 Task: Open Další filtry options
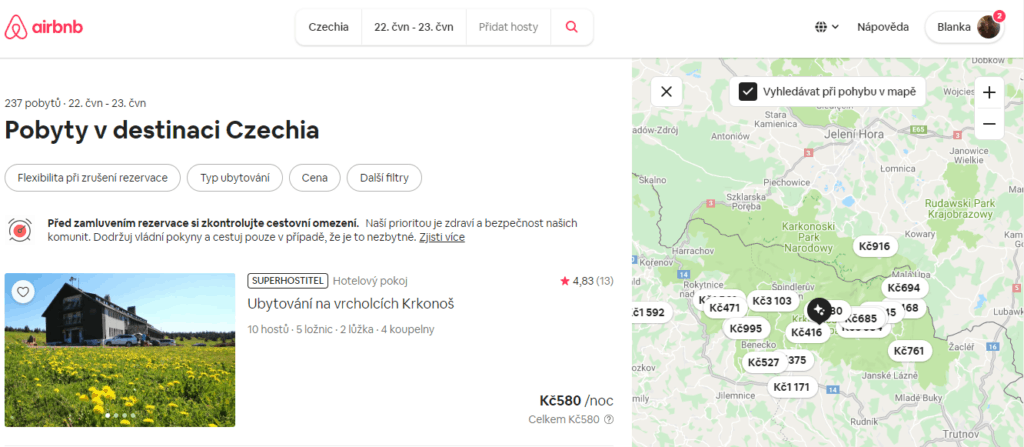[x=384, y=178]
